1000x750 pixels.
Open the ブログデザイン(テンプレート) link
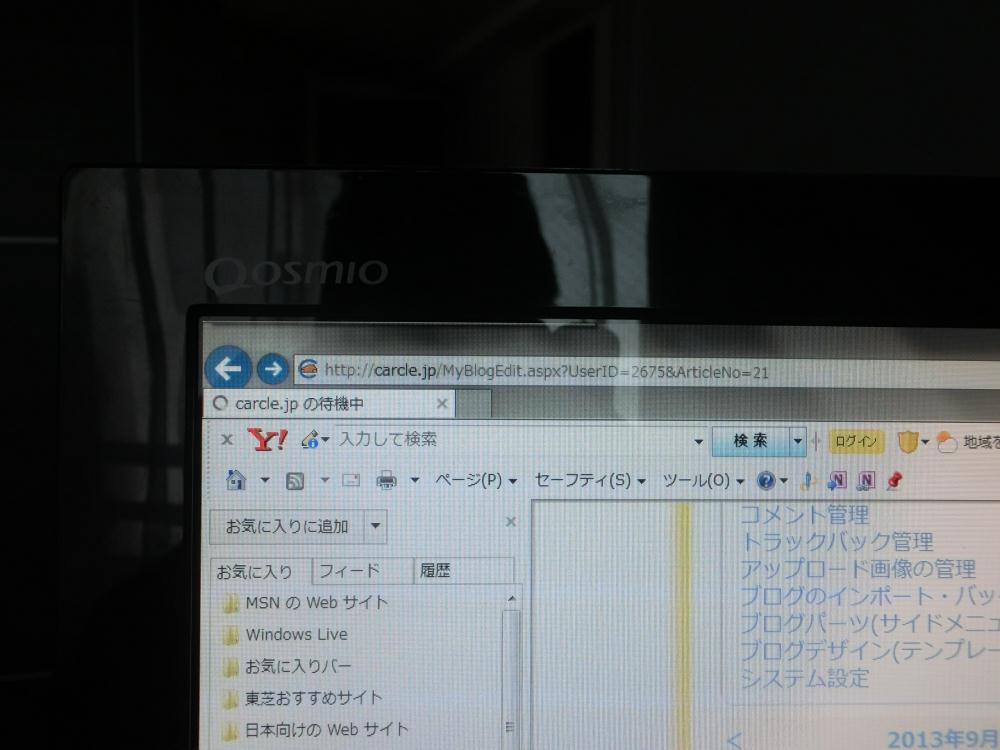[870, 651]
